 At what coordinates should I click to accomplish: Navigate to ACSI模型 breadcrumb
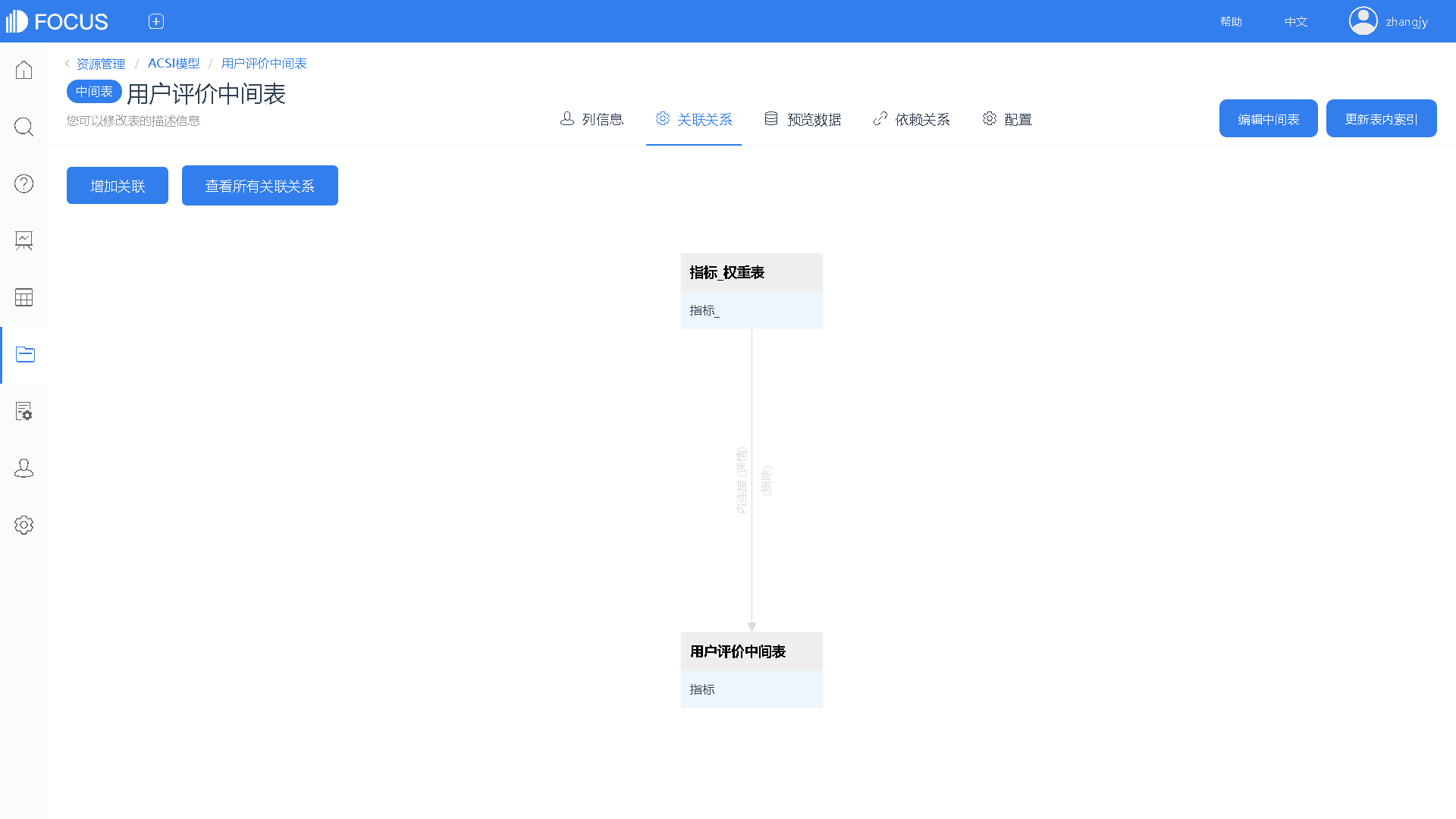coord(174,64)
